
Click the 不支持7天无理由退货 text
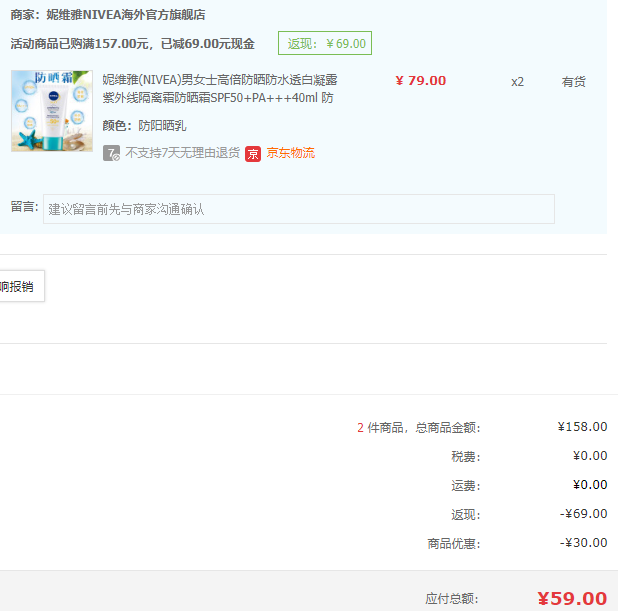tap(182, 153)
